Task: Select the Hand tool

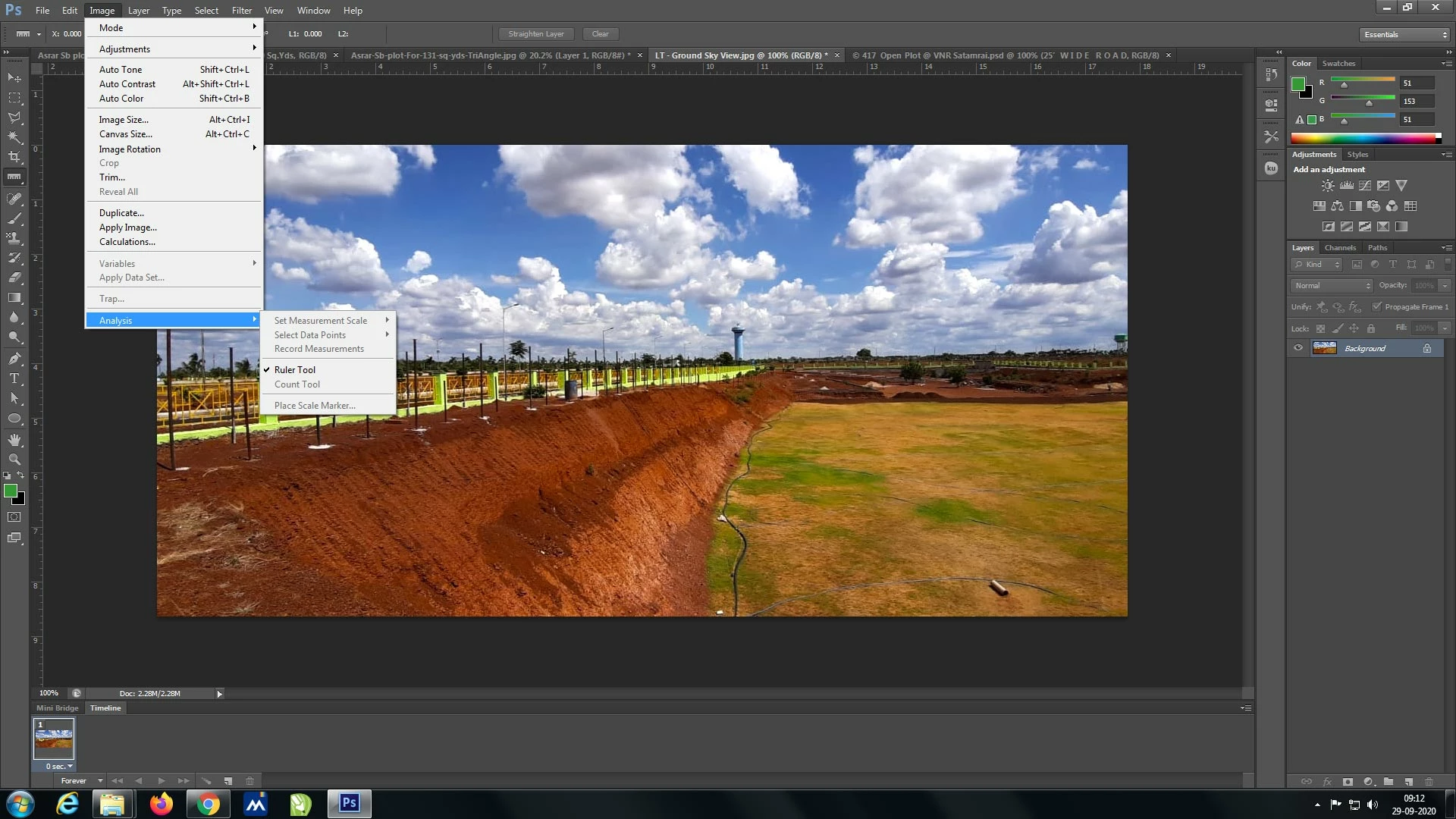Action: pos(14,440)
